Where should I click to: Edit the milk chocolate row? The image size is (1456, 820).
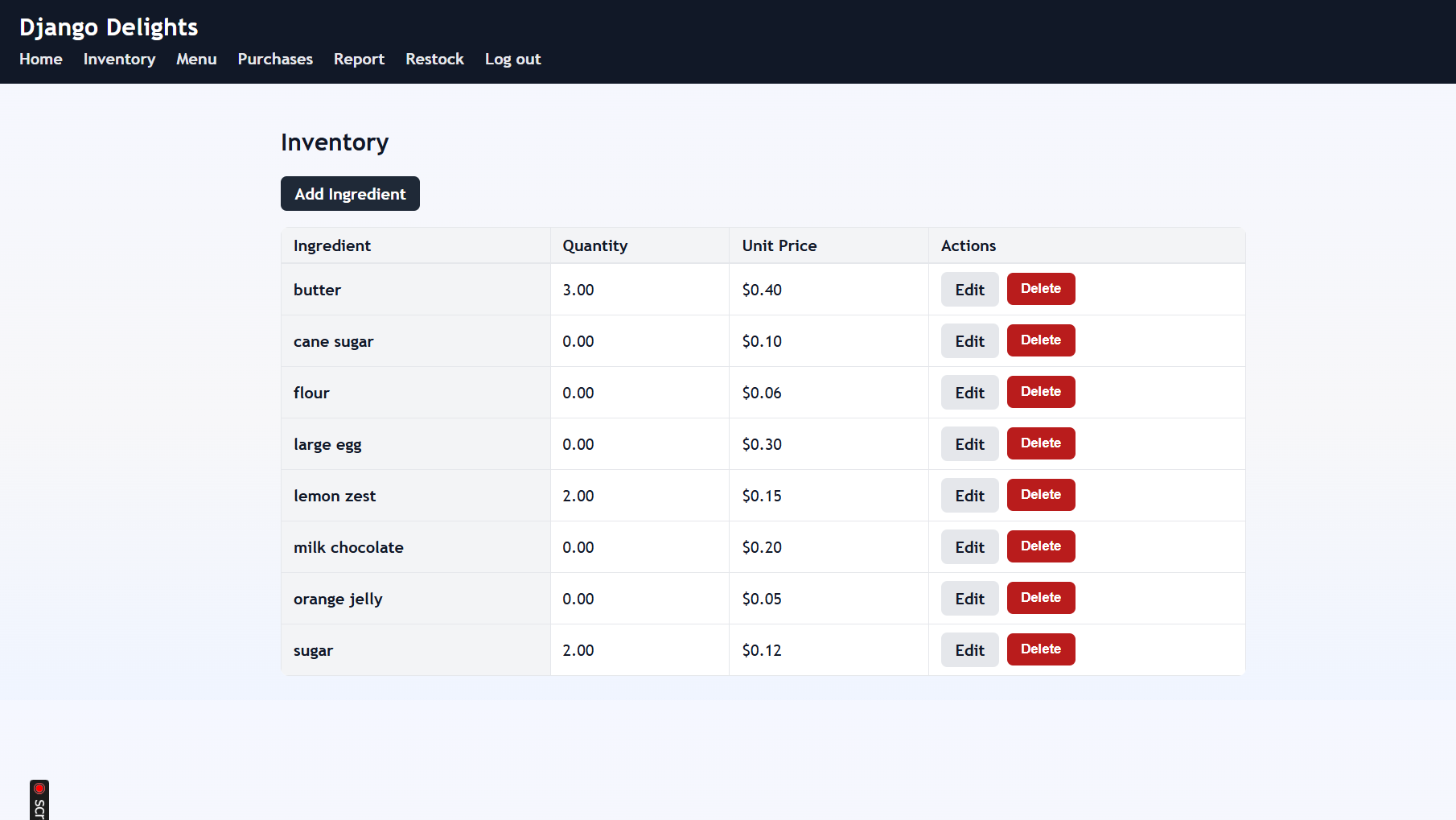pos(969,547)
